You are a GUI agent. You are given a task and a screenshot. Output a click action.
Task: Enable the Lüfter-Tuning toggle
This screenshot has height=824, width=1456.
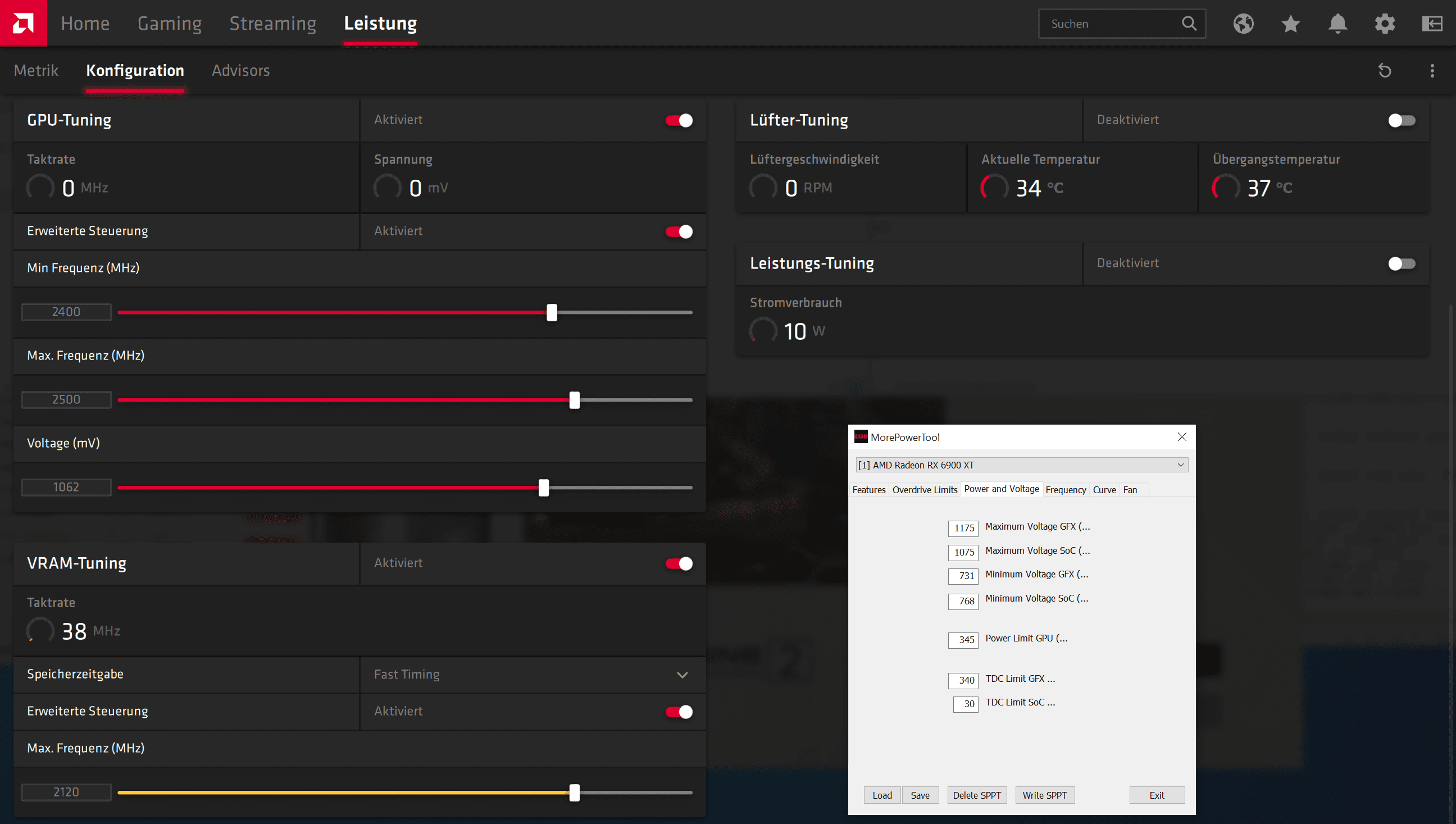1401,121
